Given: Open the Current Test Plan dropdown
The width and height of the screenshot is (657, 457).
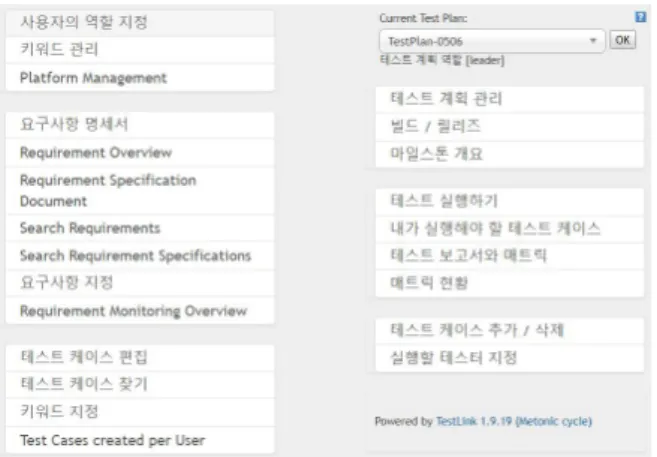Looking at the screenshot, I should 492,41.
